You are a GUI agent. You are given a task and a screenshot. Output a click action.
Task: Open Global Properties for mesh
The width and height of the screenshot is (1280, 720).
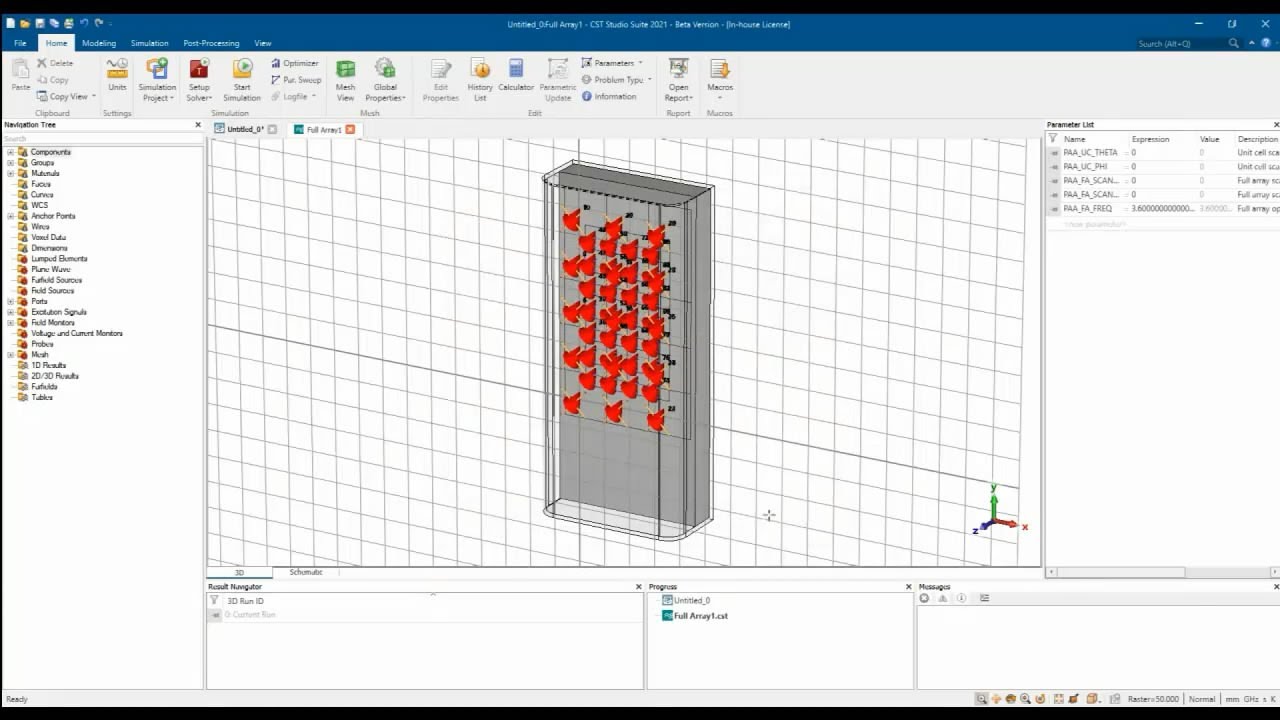point(385,79)
